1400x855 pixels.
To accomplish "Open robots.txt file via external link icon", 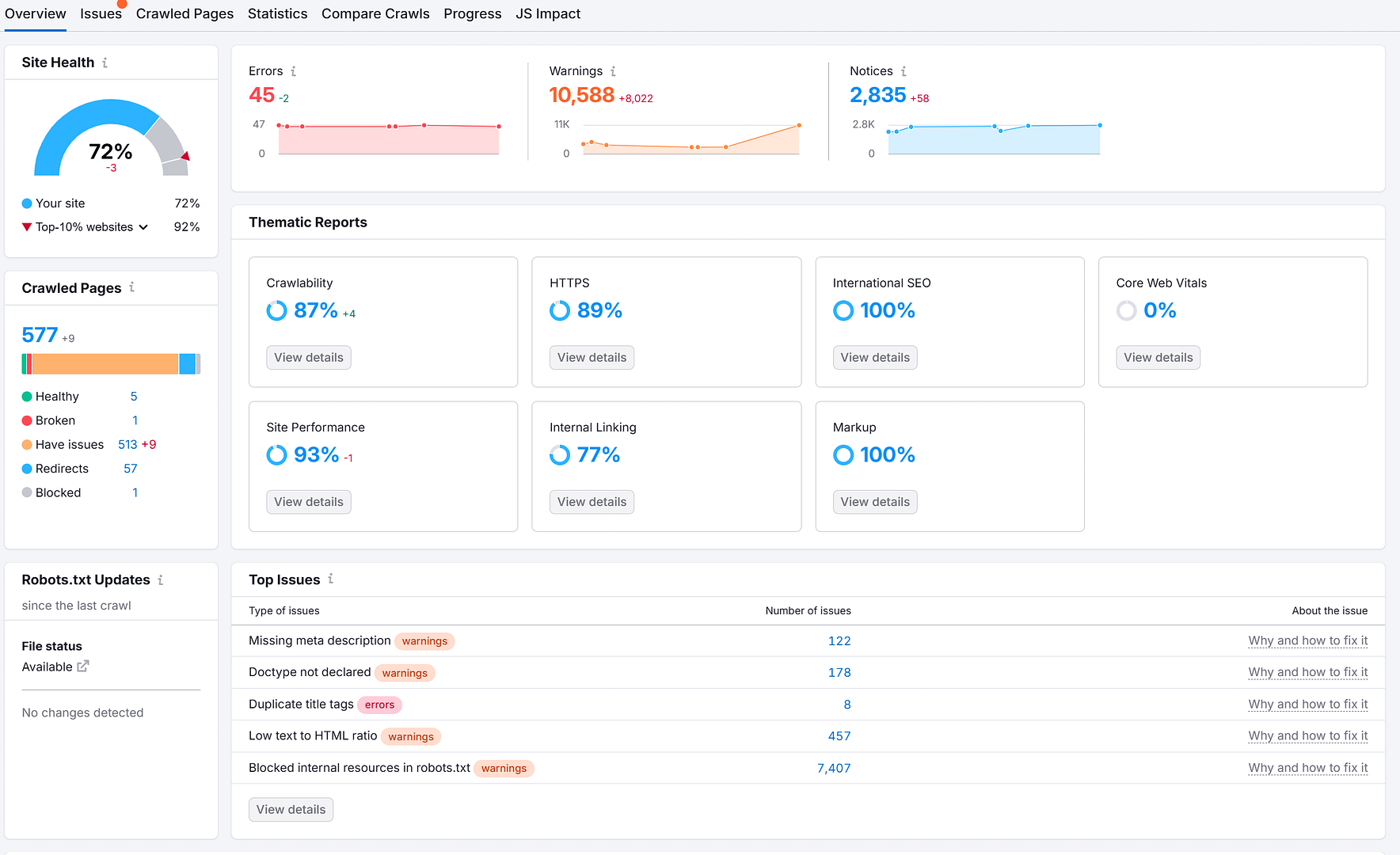I will click(83, 667).
